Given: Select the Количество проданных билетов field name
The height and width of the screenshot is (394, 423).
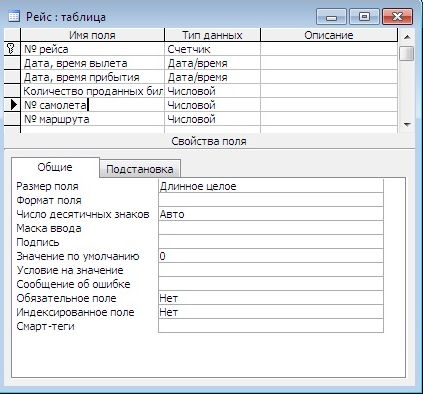Looking at the screenshot, I should [92, 91].
